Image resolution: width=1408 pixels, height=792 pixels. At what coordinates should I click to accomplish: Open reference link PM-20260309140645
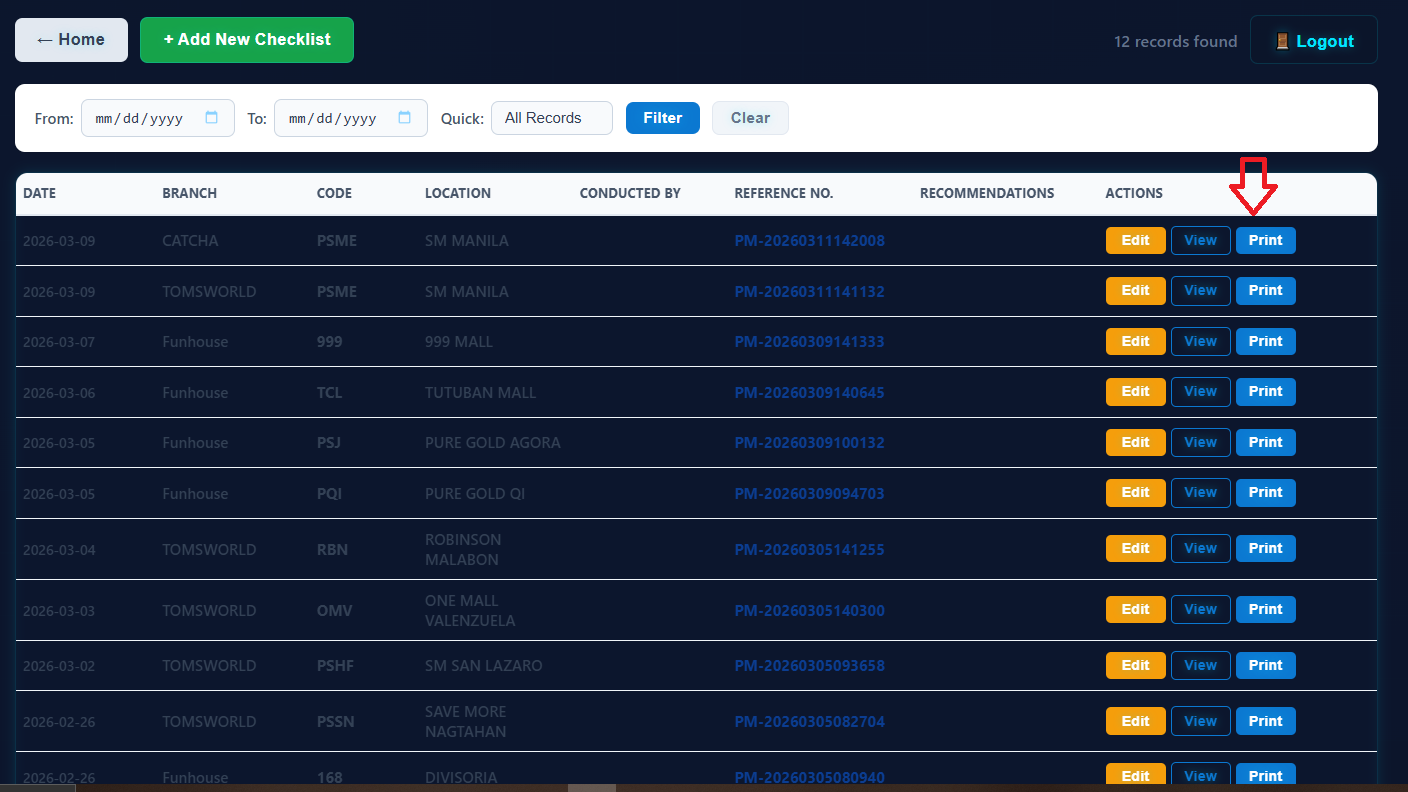click(x=809, y=393)
